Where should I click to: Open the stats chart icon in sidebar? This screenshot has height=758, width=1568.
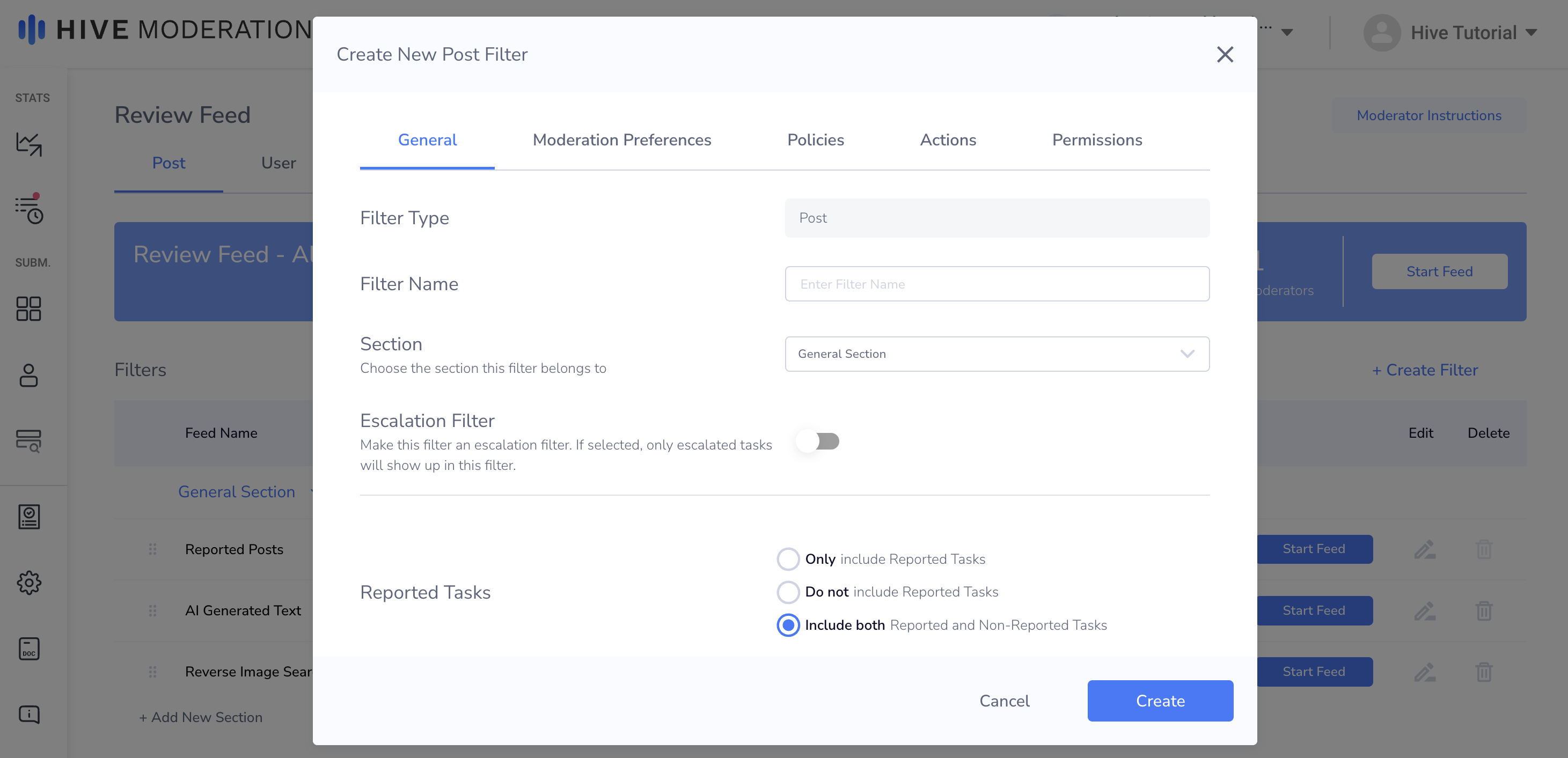click(x=28, y=144)
